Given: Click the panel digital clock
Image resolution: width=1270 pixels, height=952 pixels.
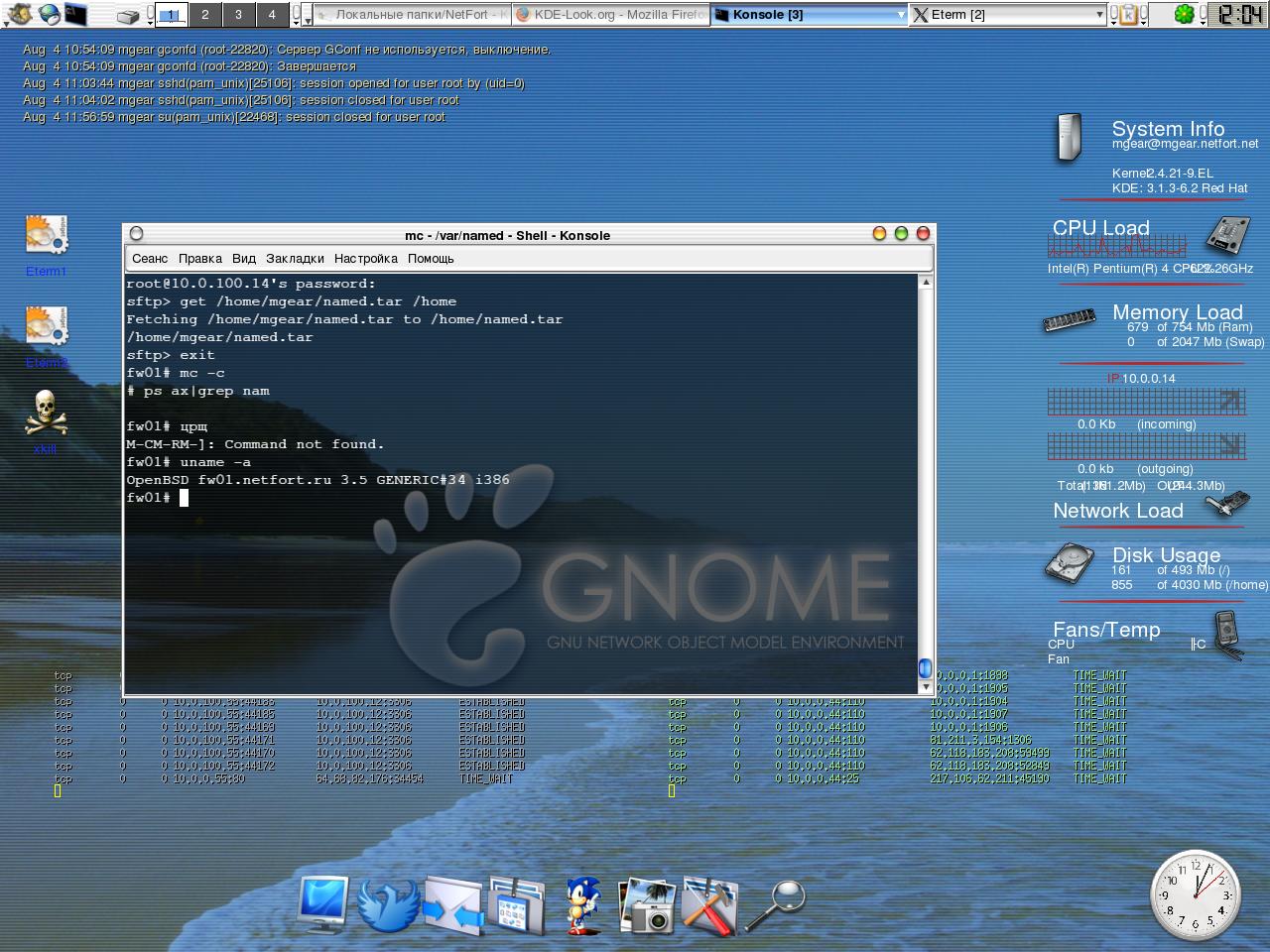Looking at the screenshot, I should click(x=1240, y=14).
